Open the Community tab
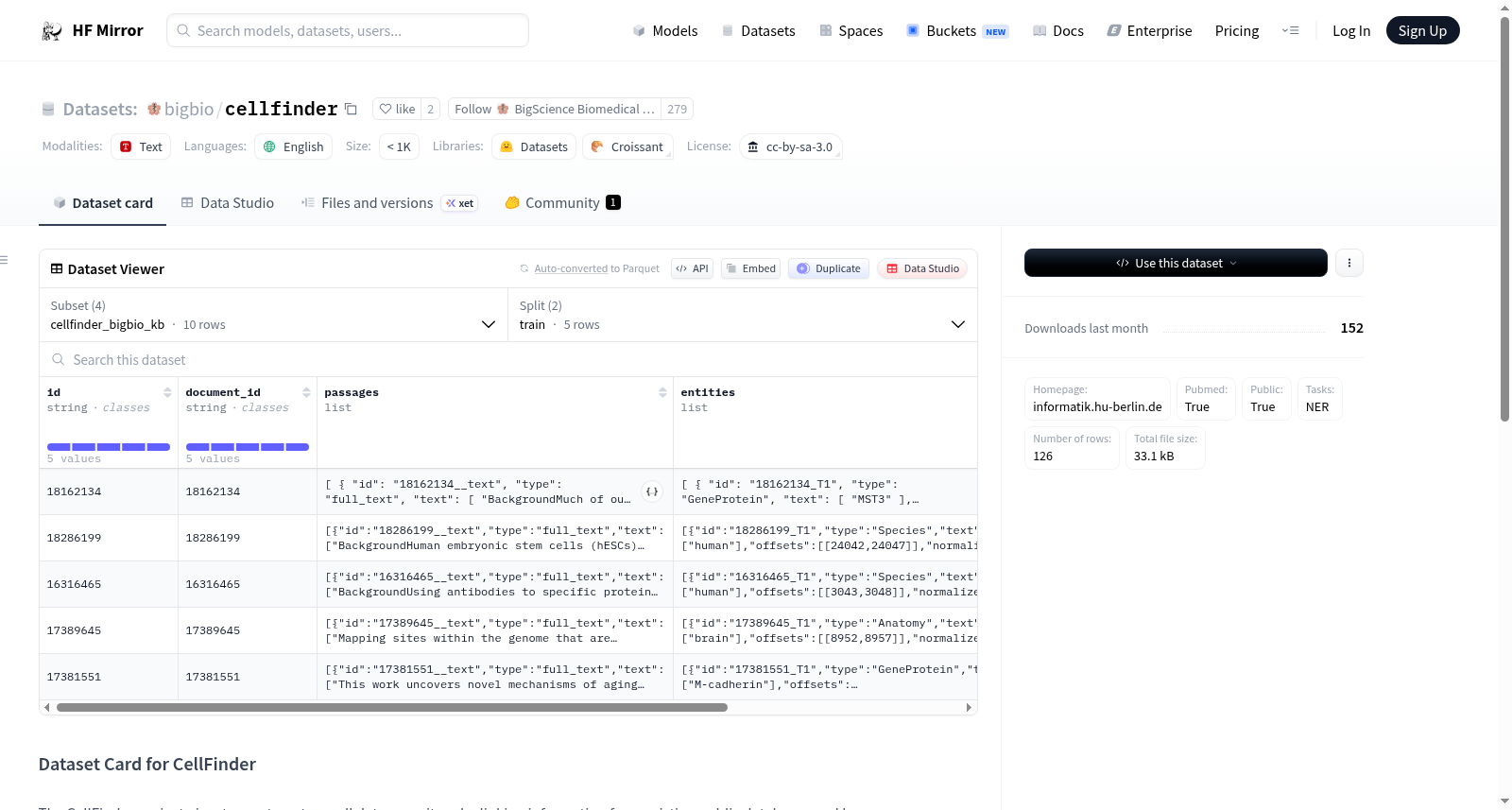 (563, 203)
